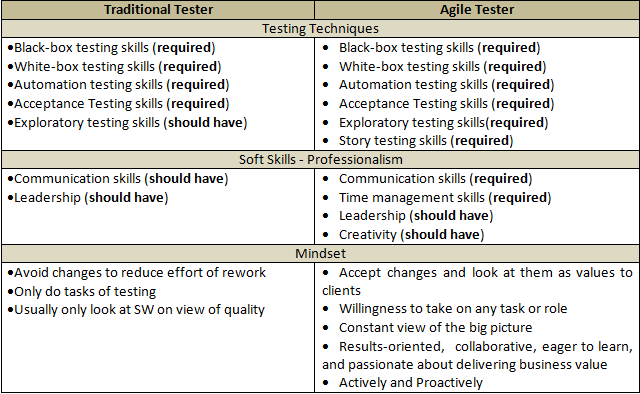Click the Traditional Tester column header
Screen dimensions: 640x394
pyautogui.click(x=158, y=10)
